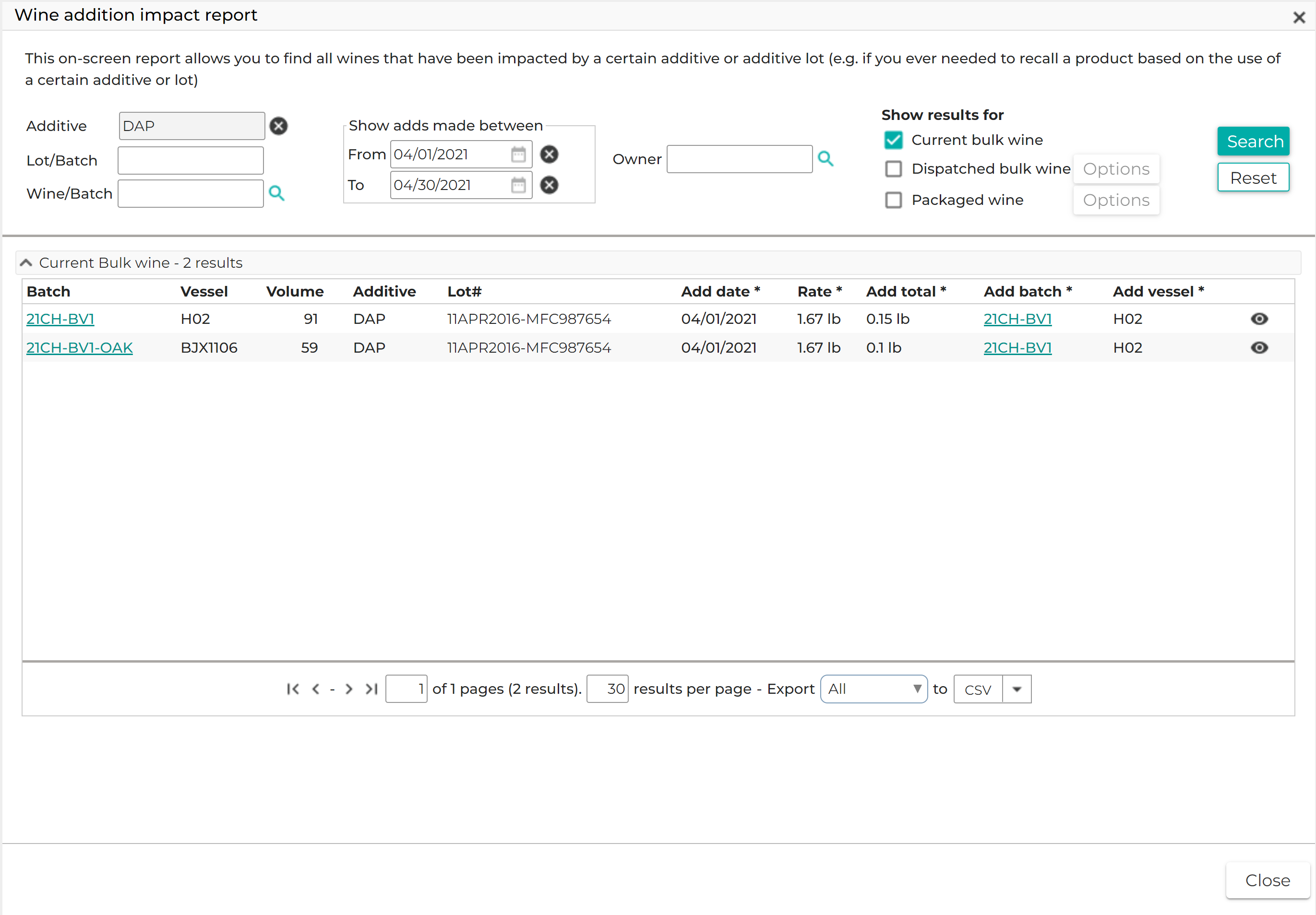Focus the Lot/Batch input
This screenshot has width=1316, height=915.
(190, 160)
